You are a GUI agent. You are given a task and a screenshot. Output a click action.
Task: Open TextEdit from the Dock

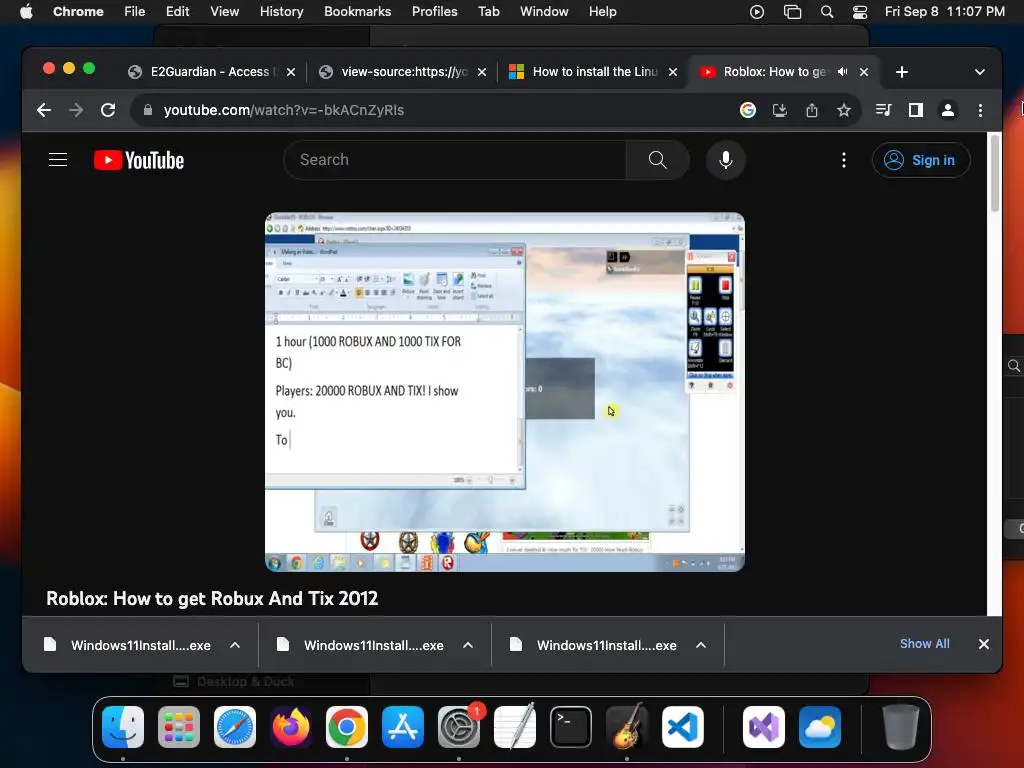coord(515,727)
